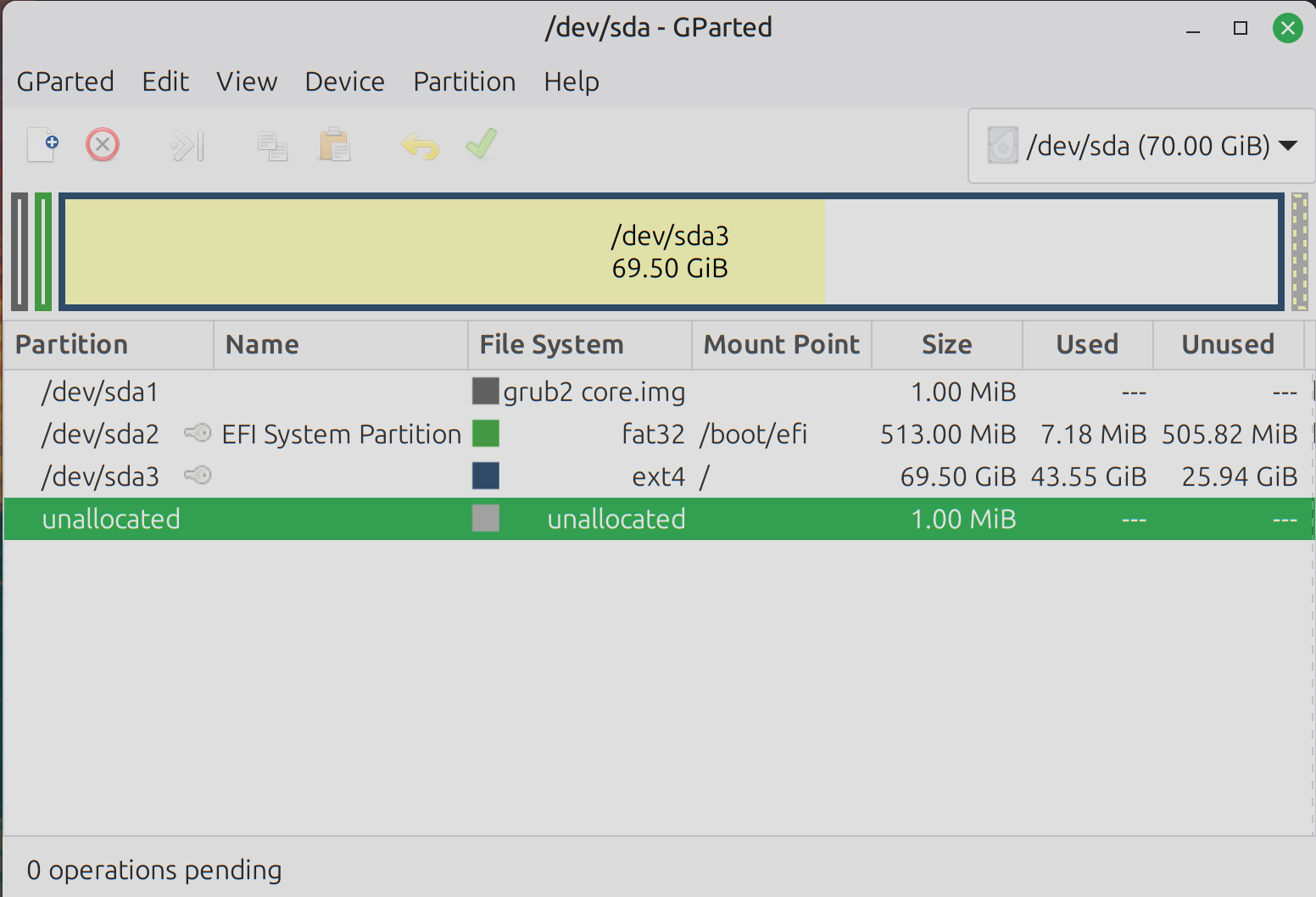Image resolution: width=1316 pixels, height=897 pixels.
Task: Click the key icon beside /dev/sda2
Action: point(198,433)
